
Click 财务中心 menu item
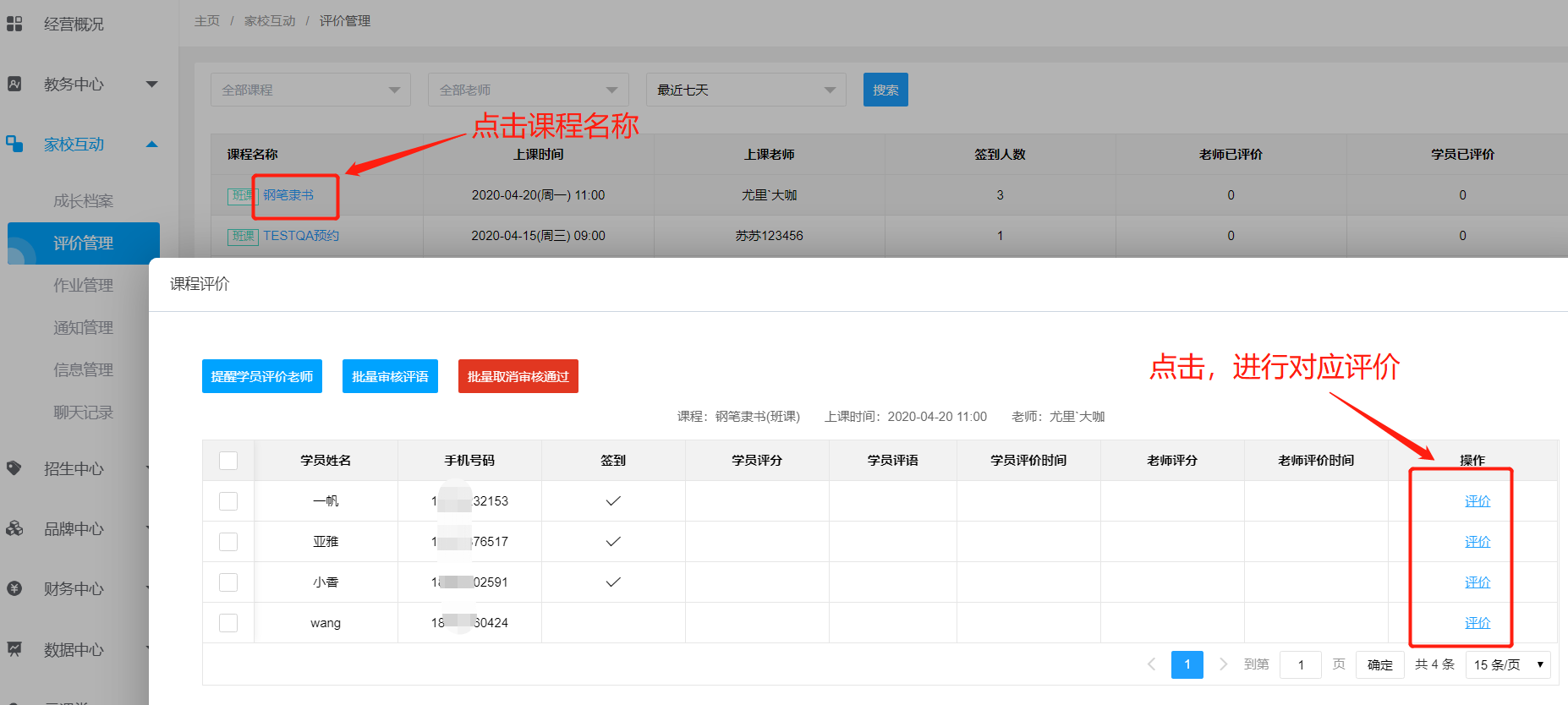coord(74,588)
